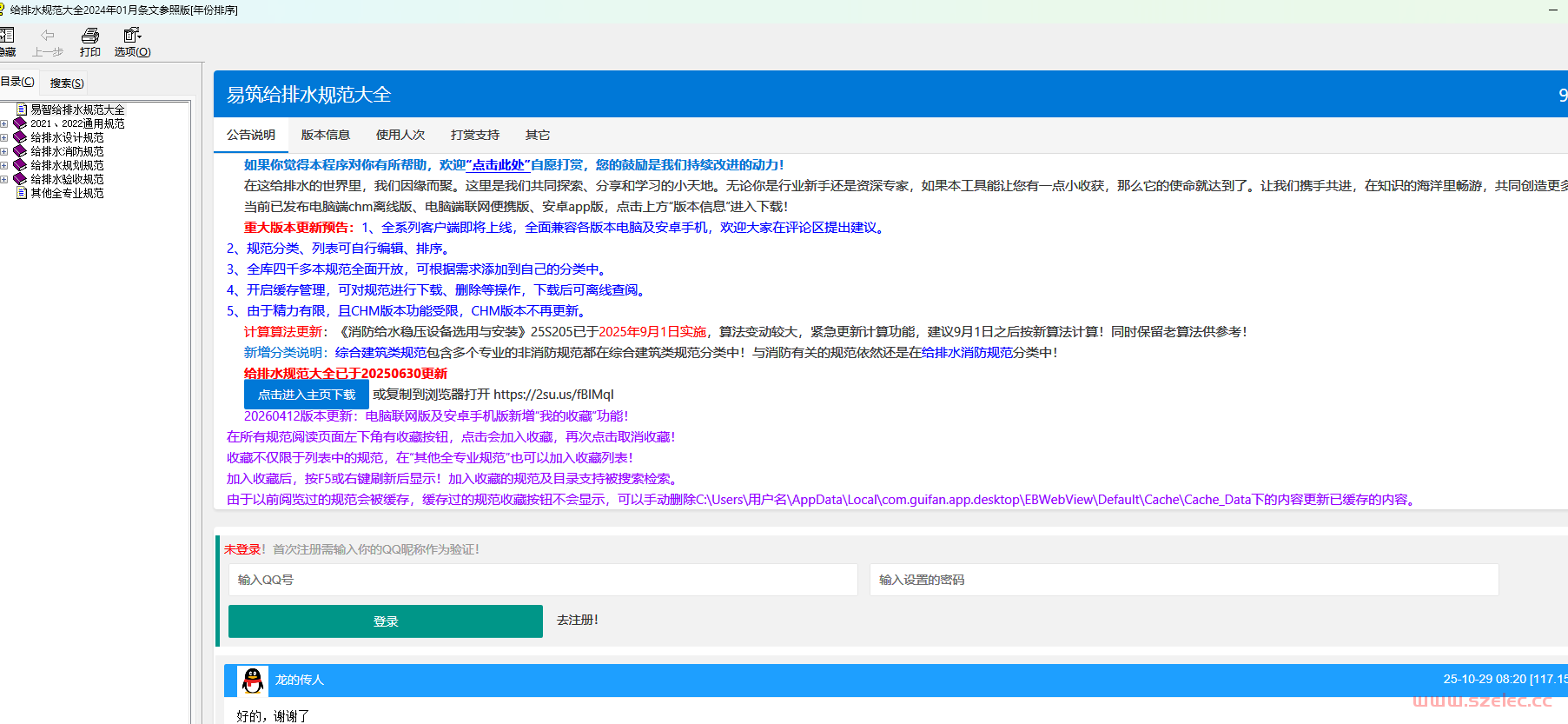
Task: Click the 点击进入主页下载 button
Action: click(307, 395)
